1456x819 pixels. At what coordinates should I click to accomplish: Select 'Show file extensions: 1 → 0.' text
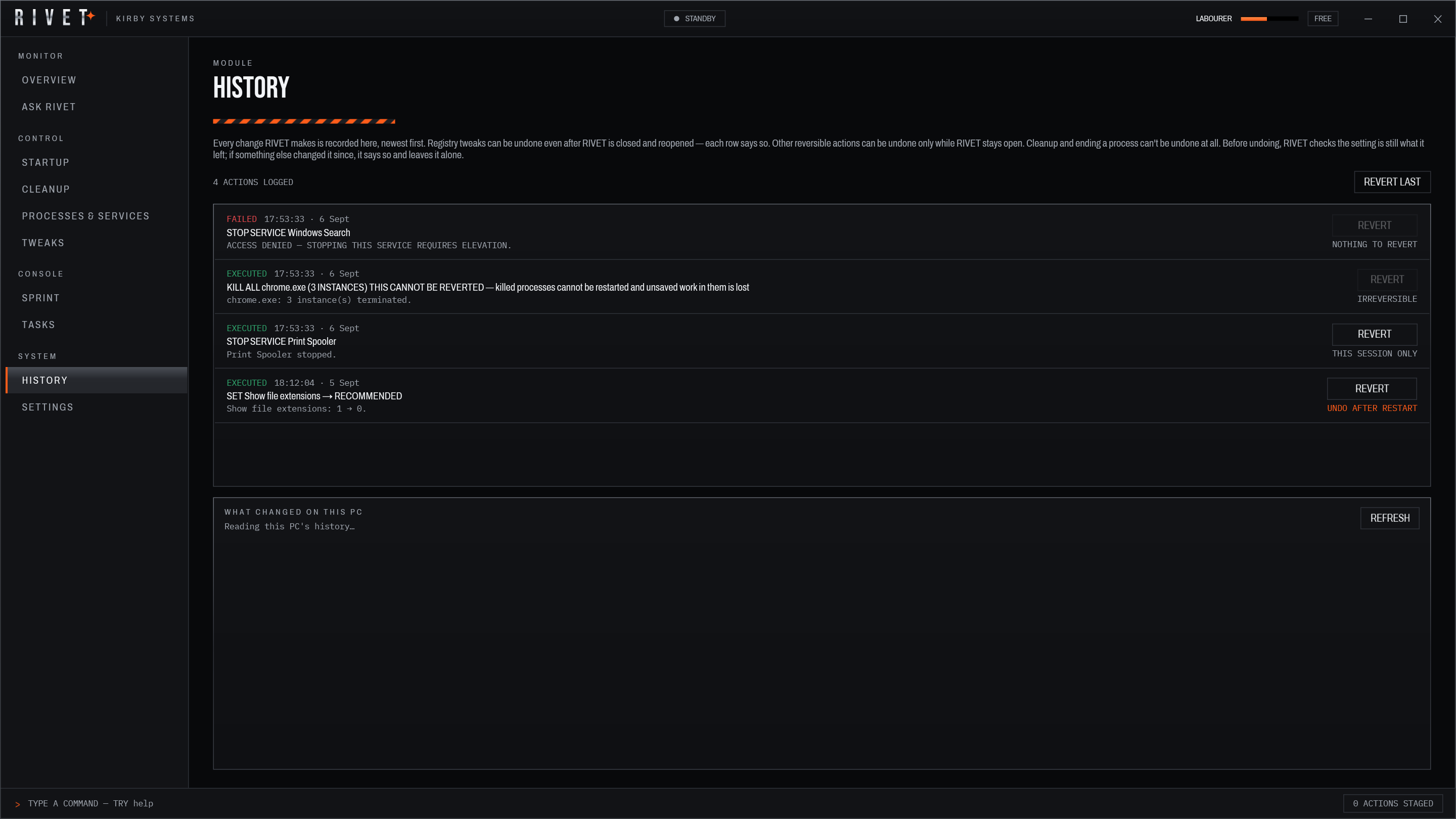[296, 408]
